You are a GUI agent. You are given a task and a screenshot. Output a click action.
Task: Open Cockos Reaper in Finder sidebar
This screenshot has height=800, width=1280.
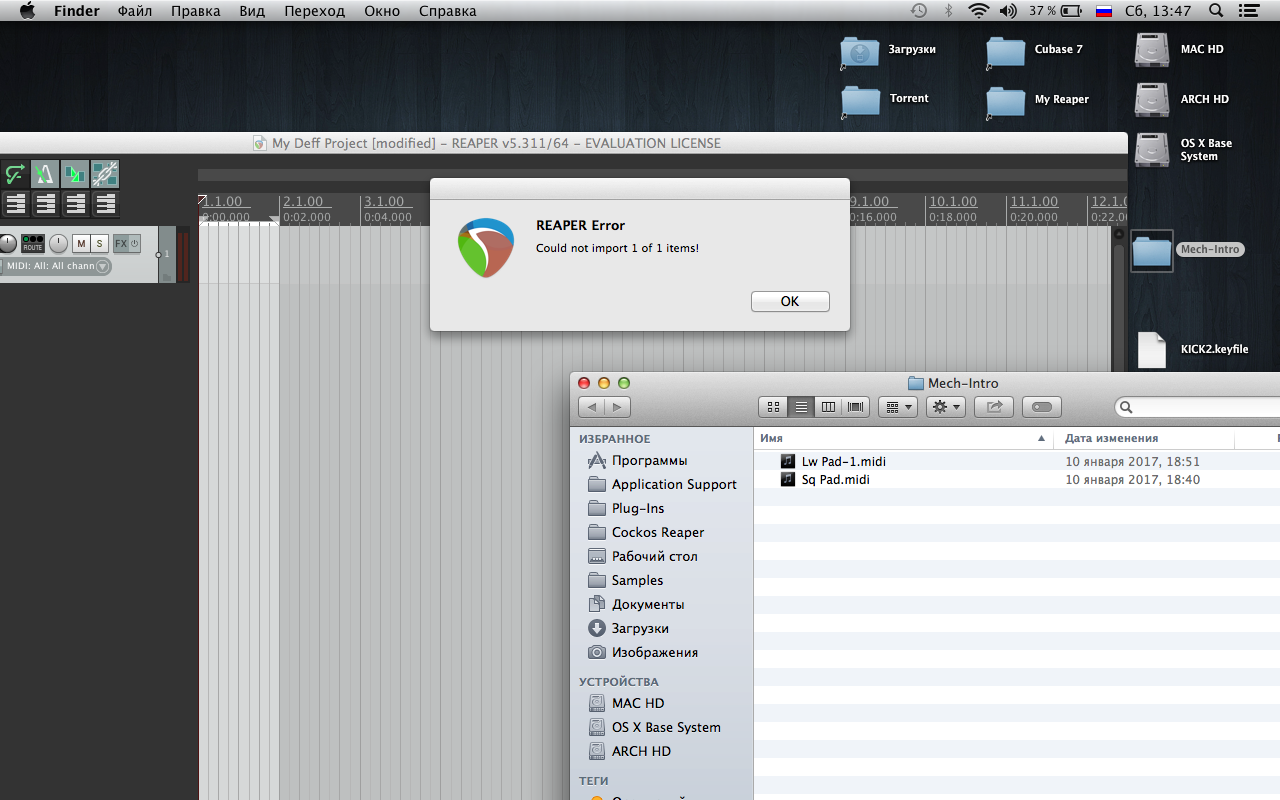pos(646,532)
